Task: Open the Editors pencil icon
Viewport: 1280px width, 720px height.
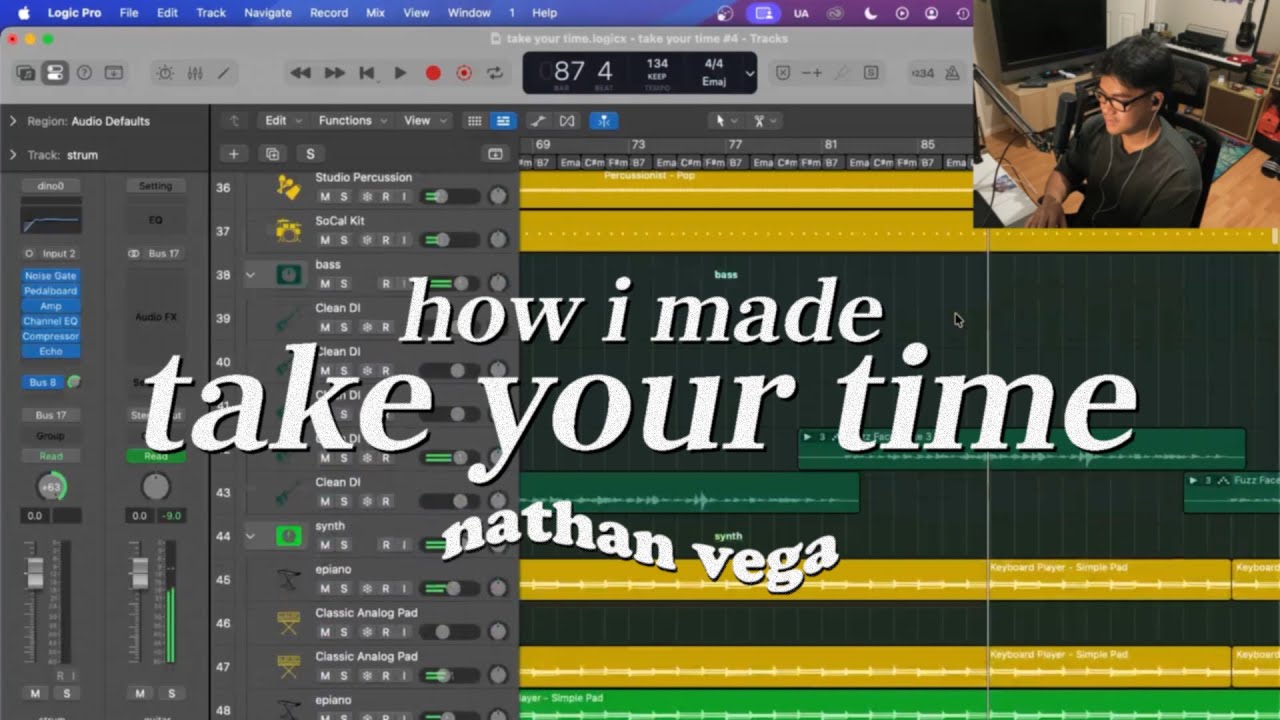Action: [x=224, y=73]
